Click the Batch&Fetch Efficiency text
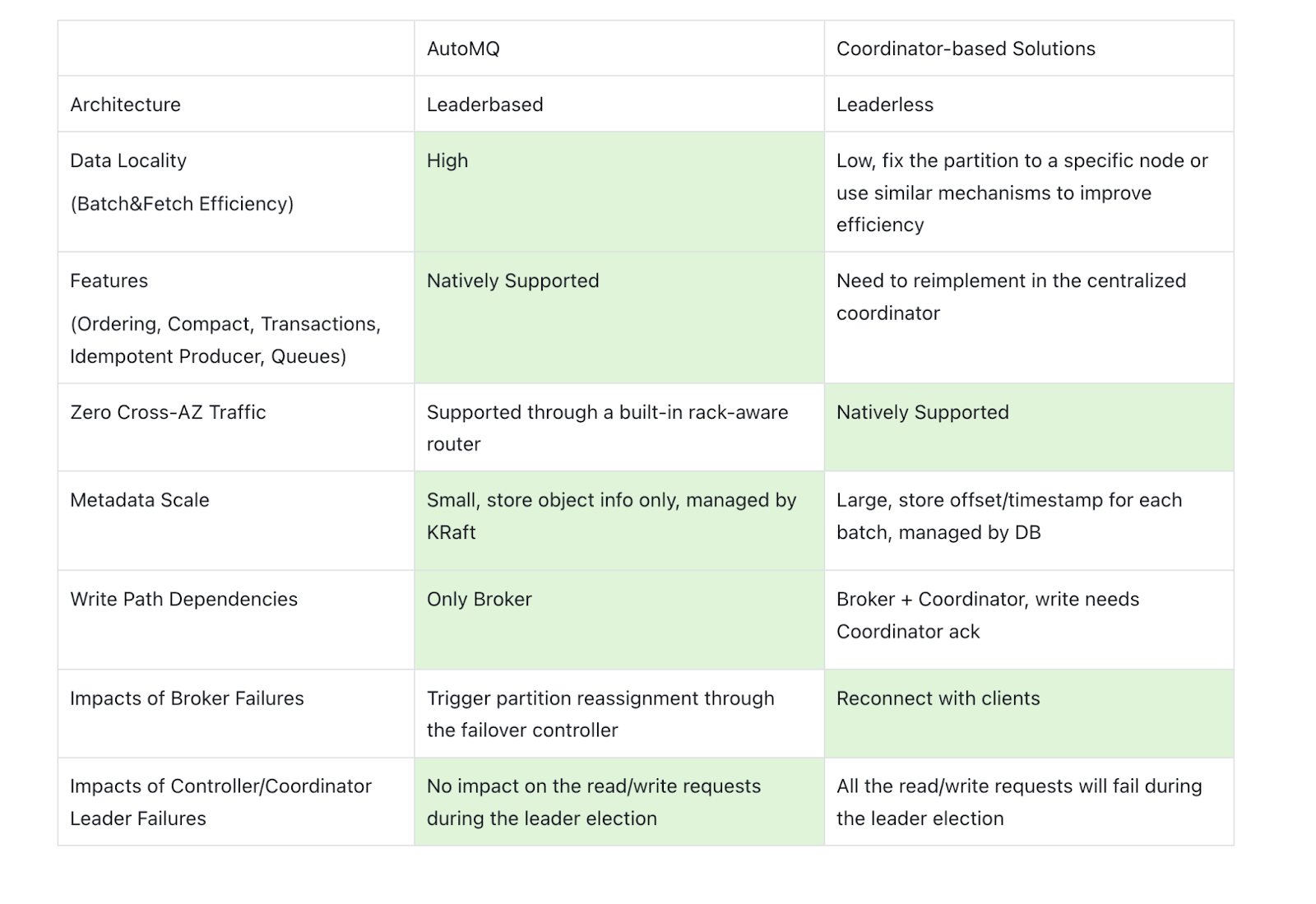Screen dimensions: 1316x904 click(182, 203)
